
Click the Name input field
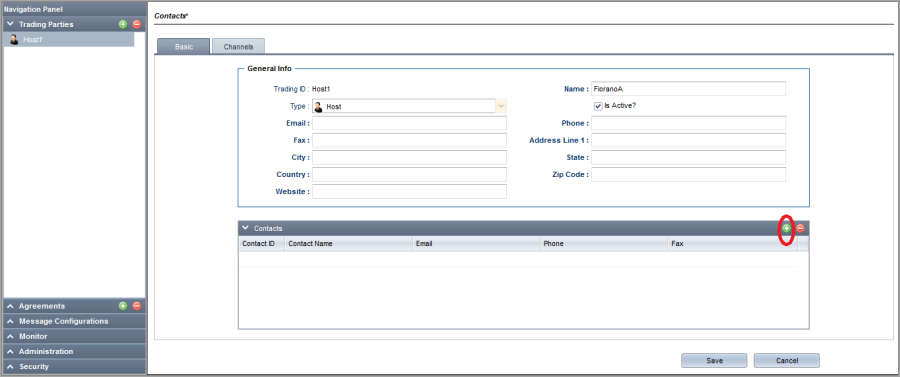click(688, 89)
